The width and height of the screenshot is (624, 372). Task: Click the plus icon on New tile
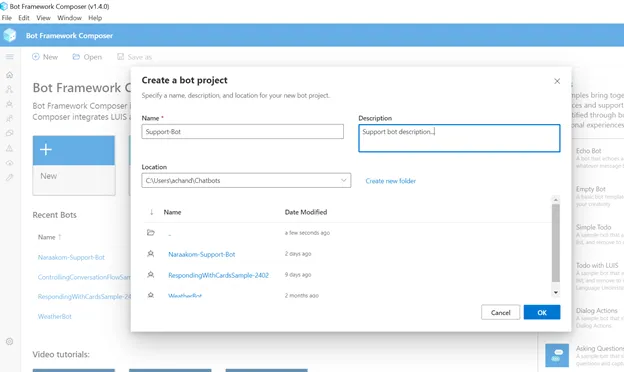coord(46,150)
